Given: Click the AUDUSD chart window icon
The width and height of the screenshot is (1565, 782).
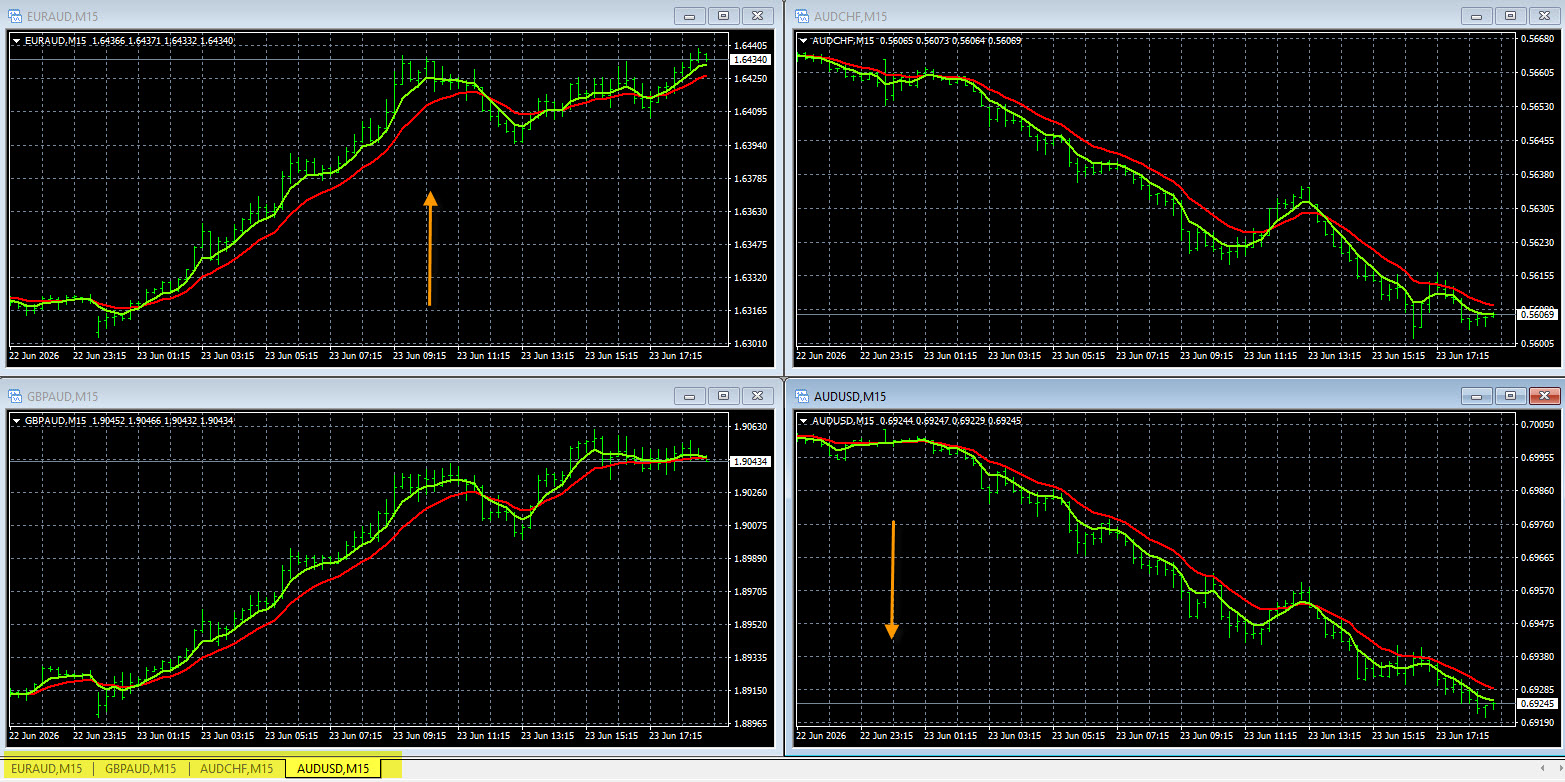Looking at the screenshot, I should pos(802,396).
